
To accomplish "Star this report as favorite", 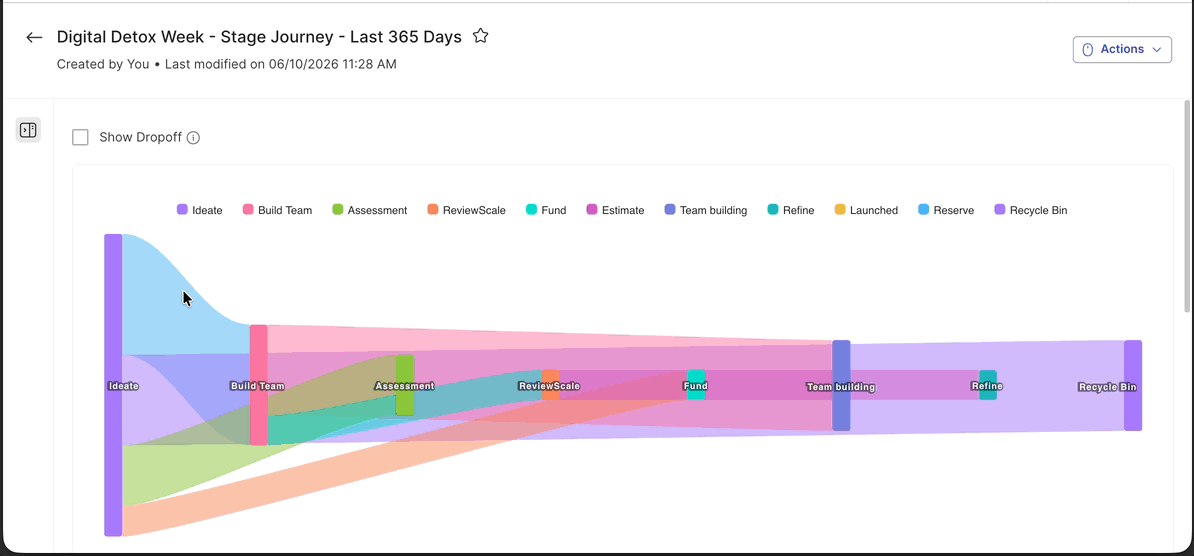I will tap(480, 36).
